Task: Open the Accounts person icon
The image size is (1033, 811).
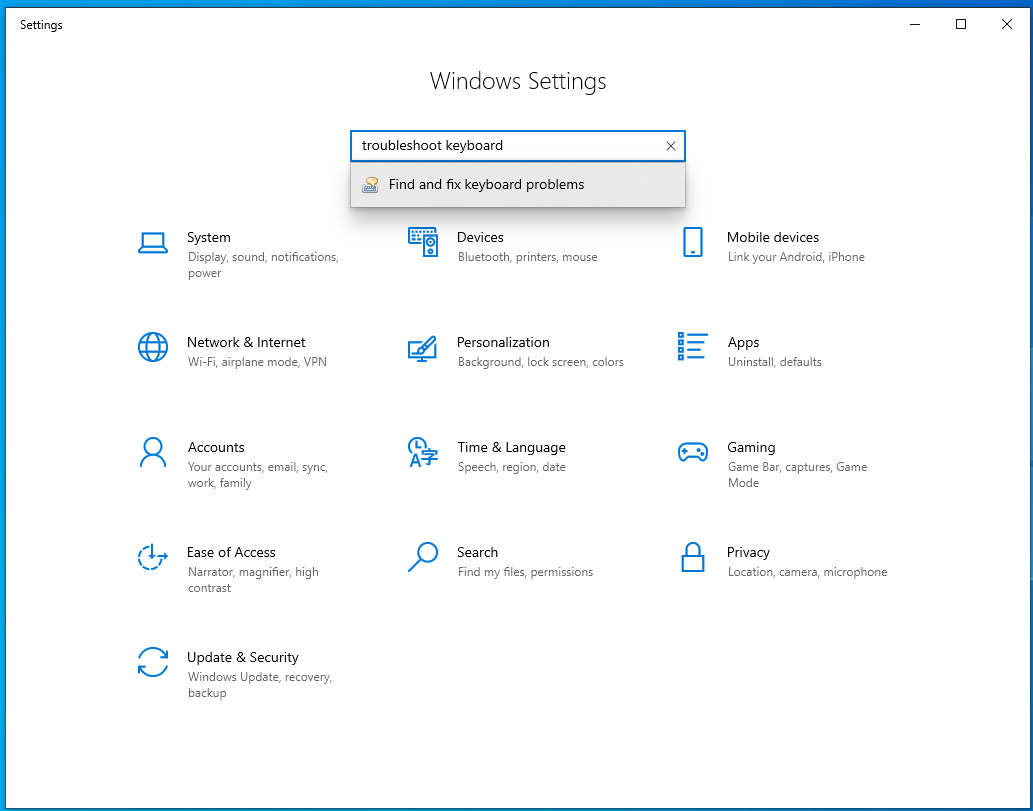Action: pyautogui.click(x=152, y=453)
